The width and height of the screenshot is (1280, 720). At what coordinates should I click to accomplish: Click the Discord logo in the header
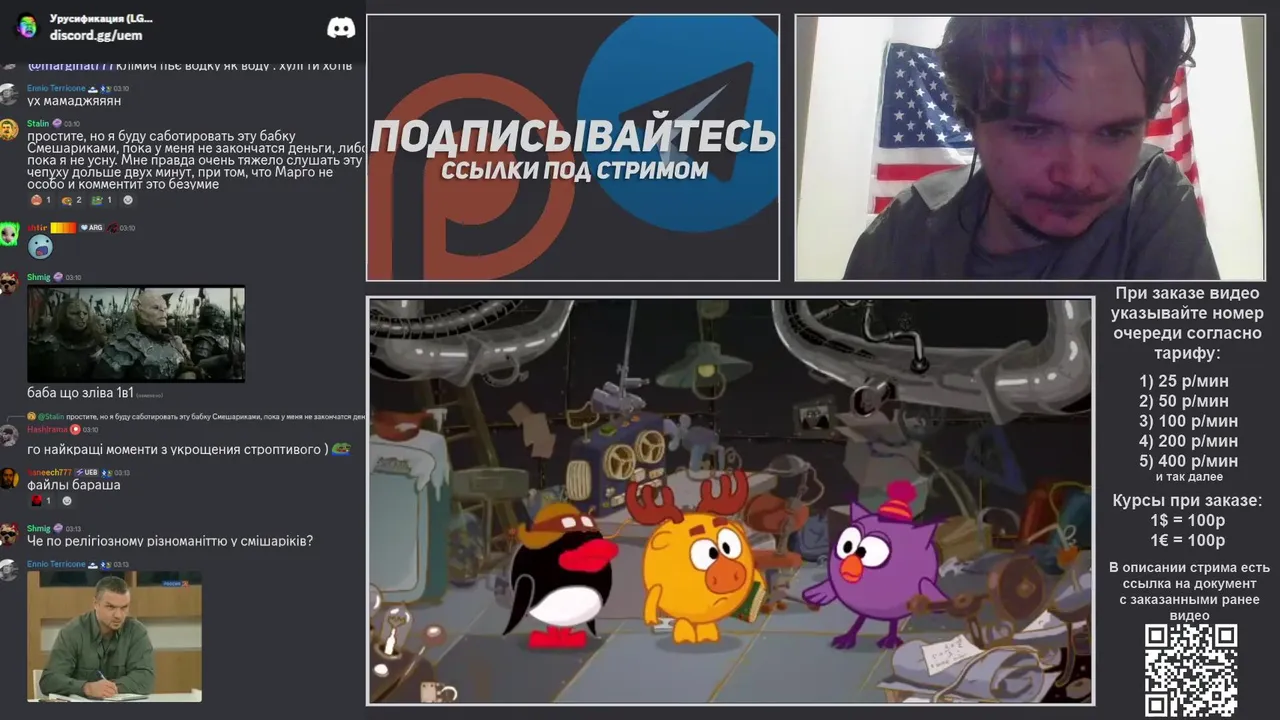341,28
